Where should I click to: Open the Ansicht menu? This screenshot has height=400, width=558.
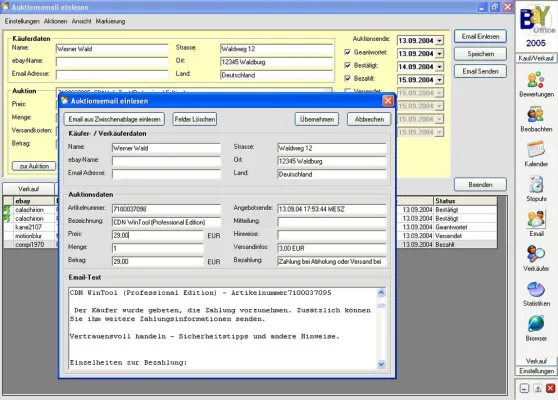click(81, 21)
